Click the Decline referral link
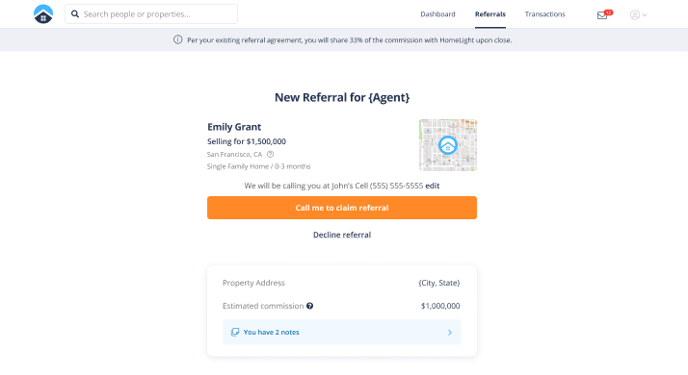 [x=342, y=235]
